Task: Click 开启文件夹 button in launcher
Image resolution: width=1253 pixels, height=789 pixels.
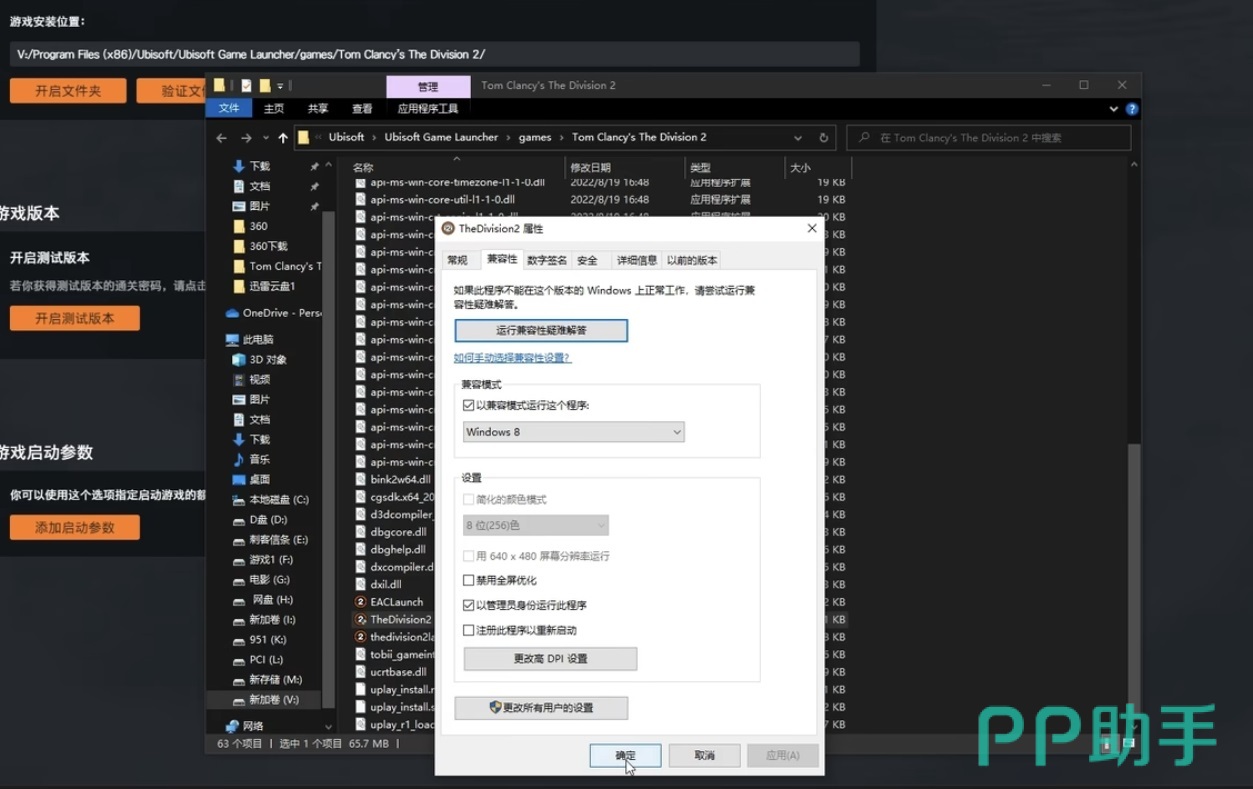Action: [x=68, y=91]
